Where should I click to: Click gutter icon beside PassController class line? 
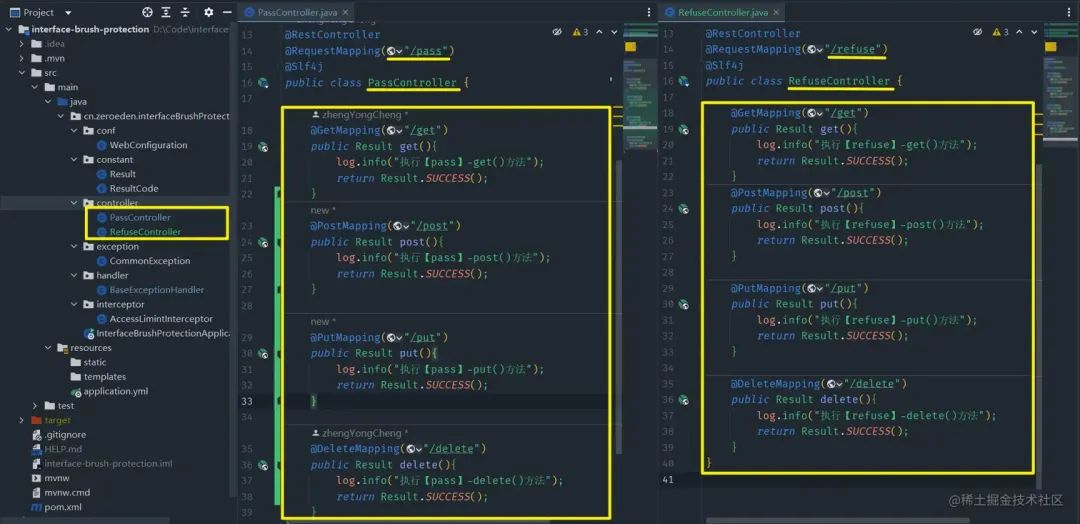tap(262, 83)
